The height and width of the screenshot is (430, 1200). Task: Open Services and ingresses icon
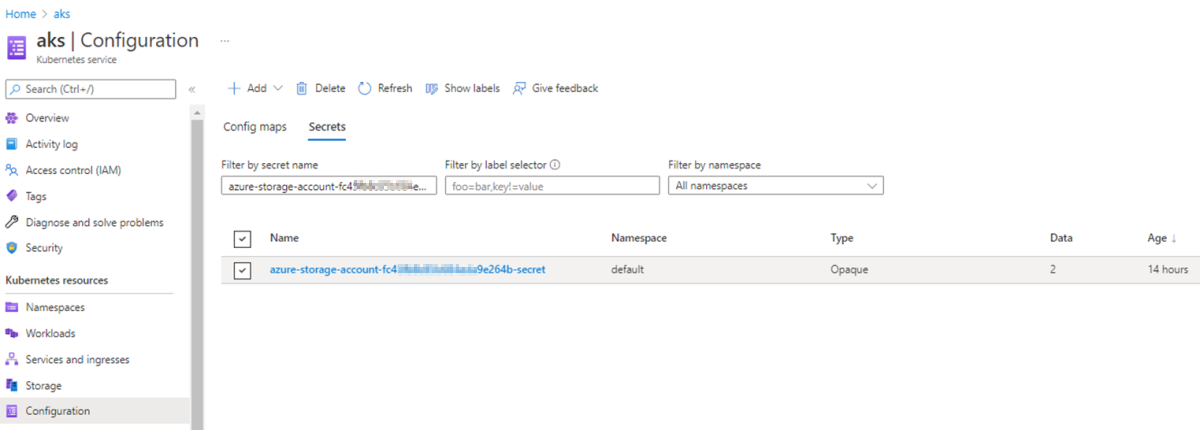(12, 360)
